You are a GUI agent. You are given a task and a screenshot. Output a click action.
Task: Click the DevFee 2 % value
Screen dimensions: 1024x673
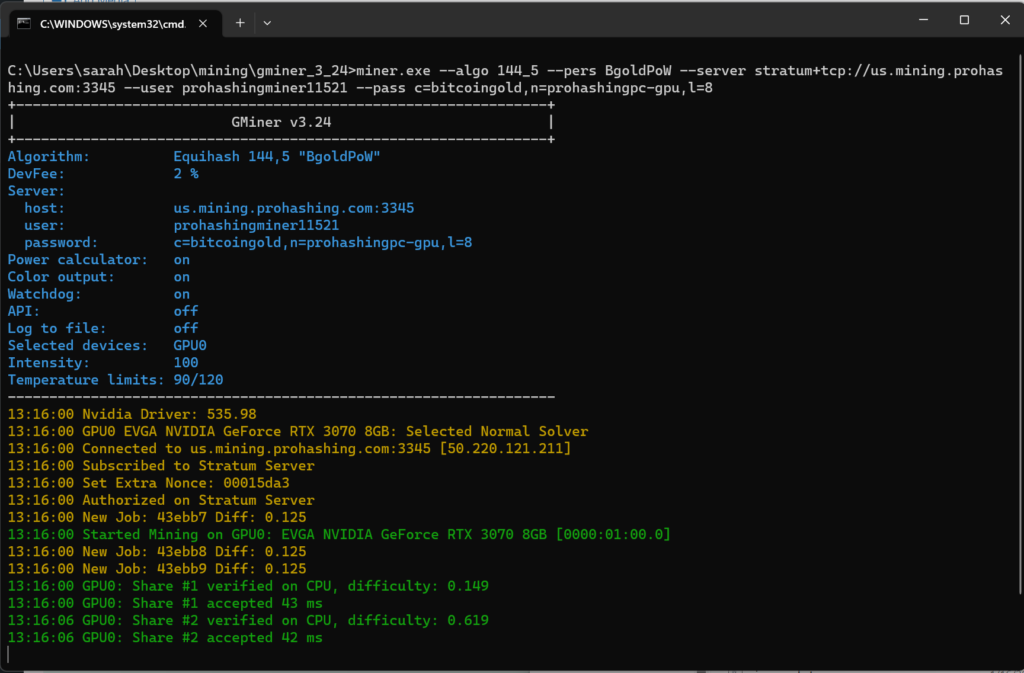click(x=186, y=174)
